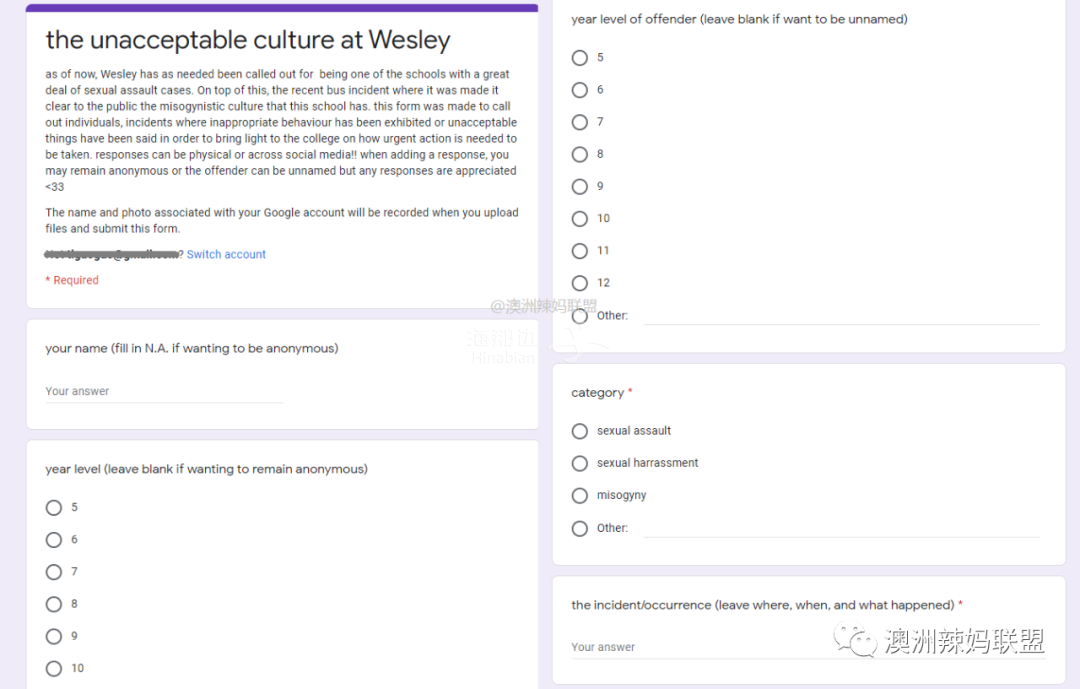Choose 'sexual harrassment' as the category
The image size is (1080, 689).
pyautogui.click(x=580, y=463)
